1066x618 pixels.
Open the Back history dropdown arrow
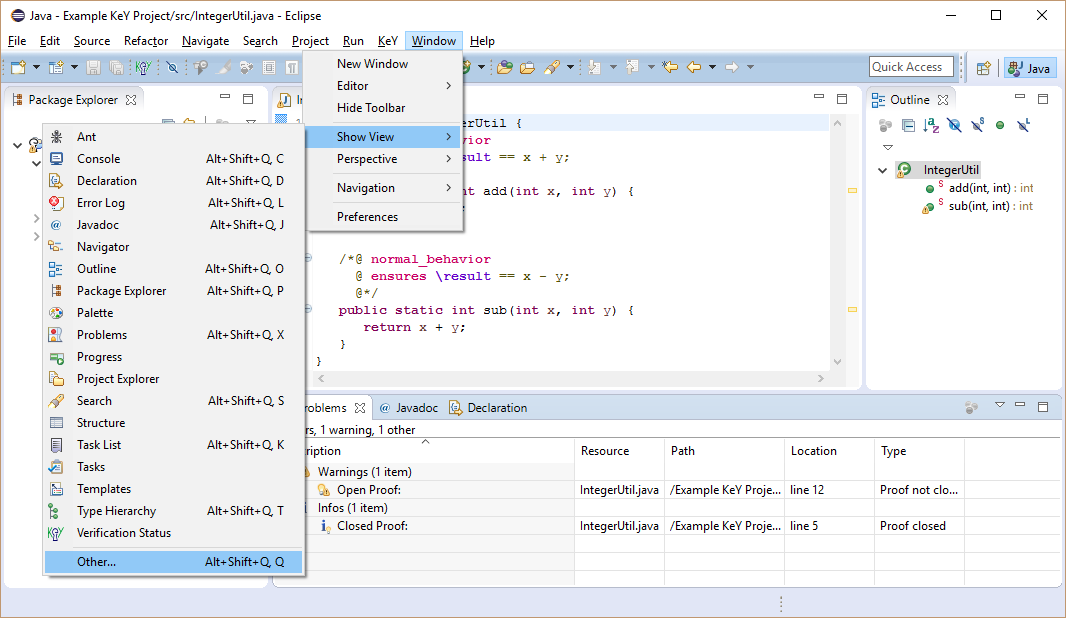click(712, 67)
